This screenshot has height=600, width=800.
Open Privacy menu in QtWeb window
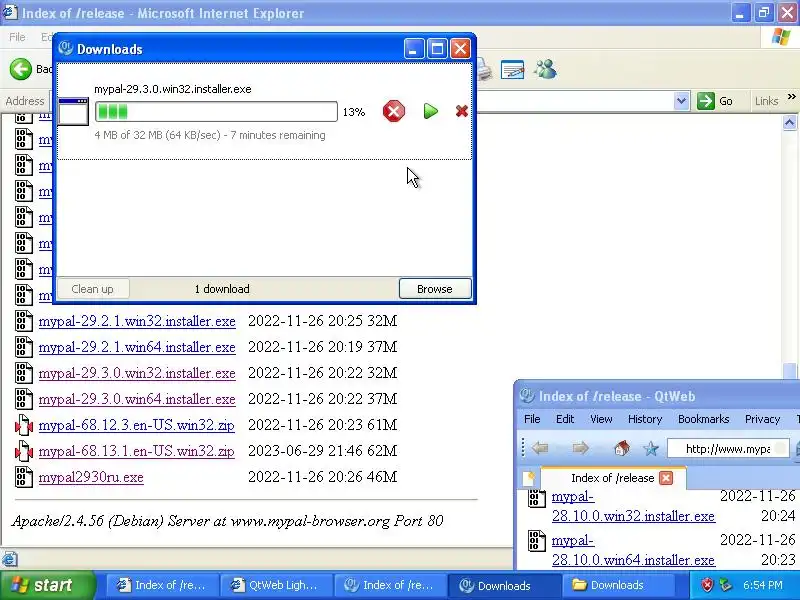pyautogui.click(x=762, y=419)
